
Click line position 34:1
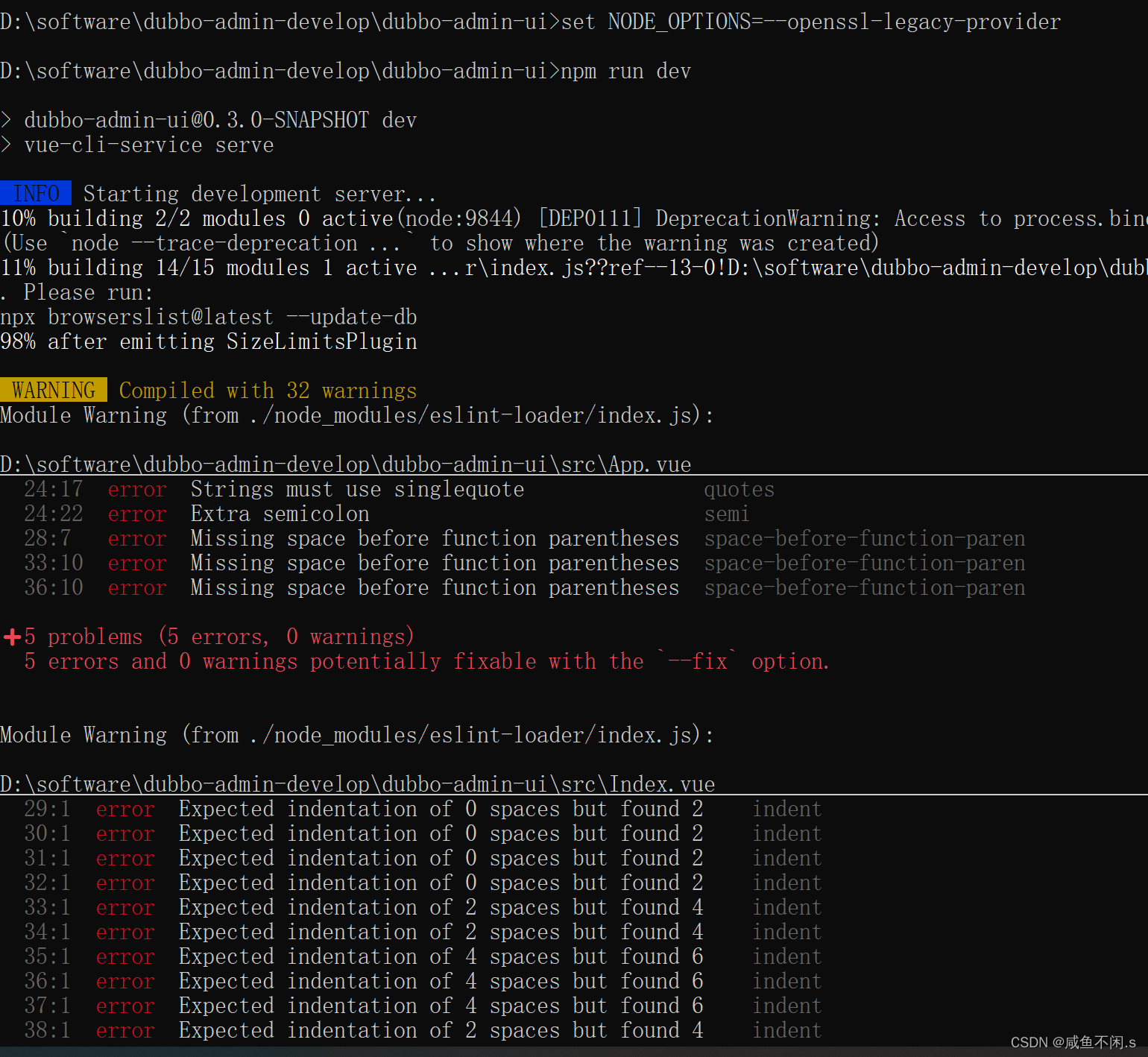(48, 932)
